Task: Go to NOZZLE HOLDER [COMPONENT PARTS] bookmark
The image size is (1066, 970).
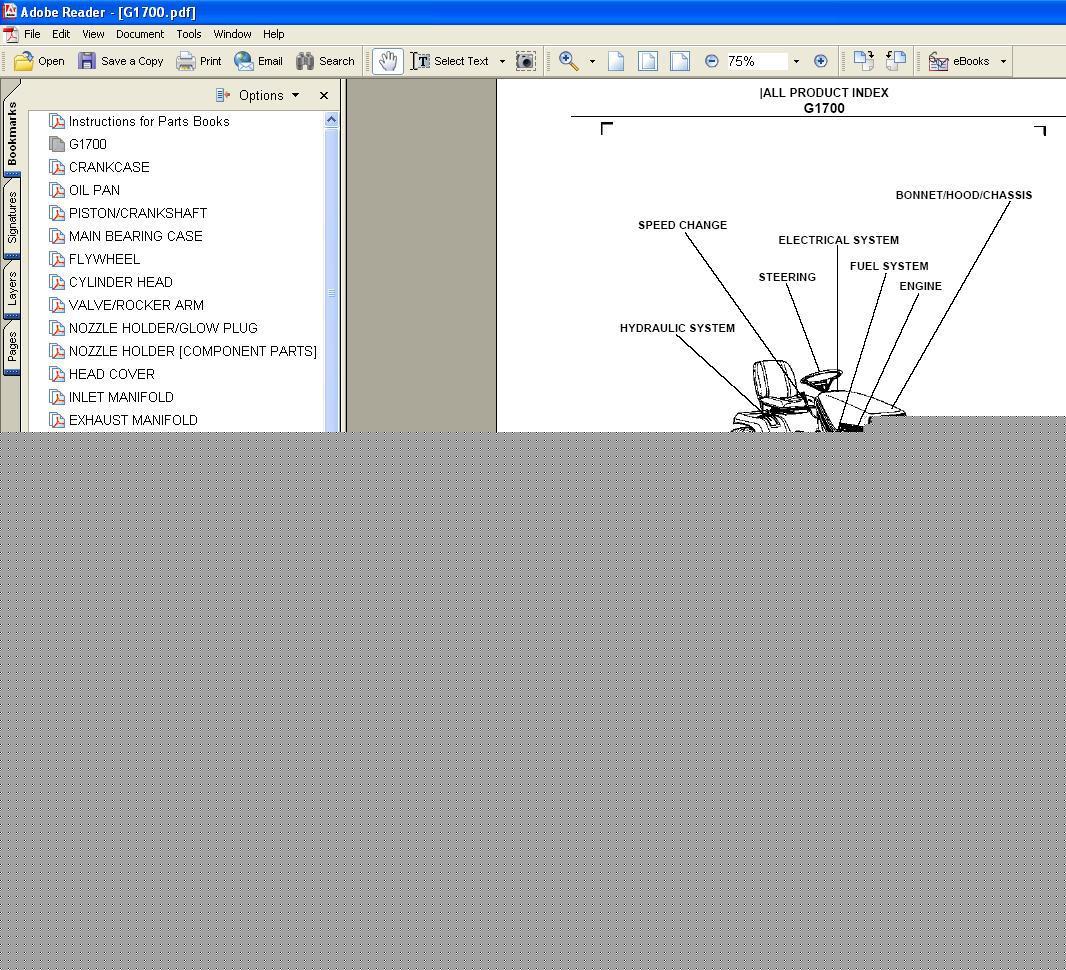Action: click(x=192, y=351)
